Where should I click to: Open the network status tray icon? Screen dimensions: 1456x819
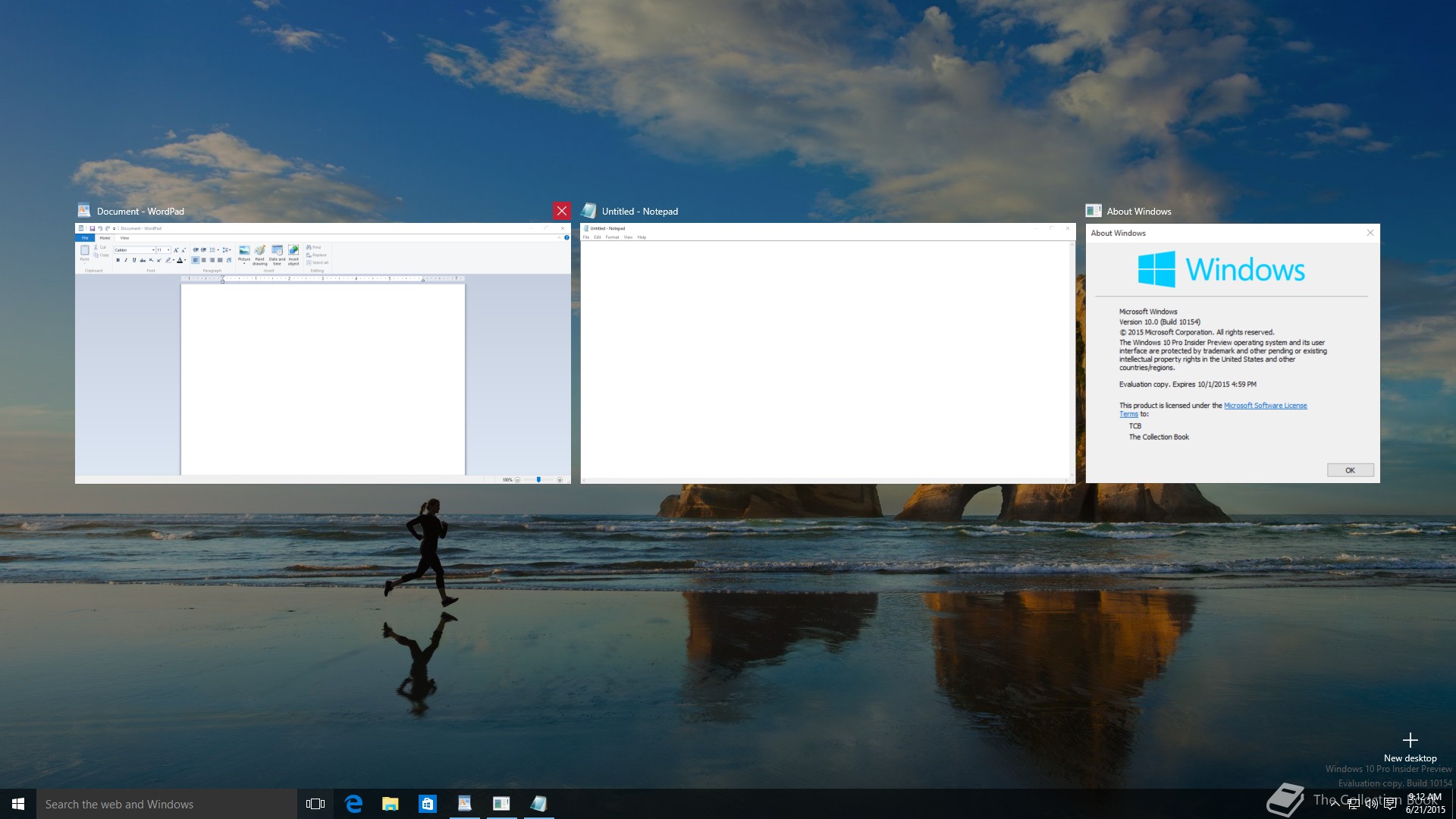tap(1354, 804)
